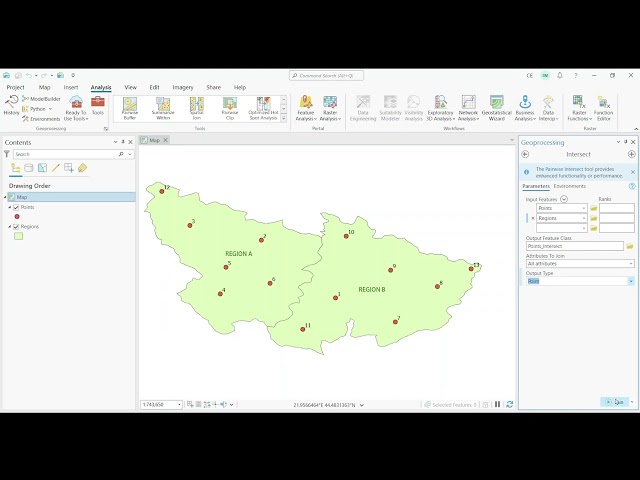The width and height of the screenshot is (640, 480).
Task: Dismiss the Pairwise Intersect info message
Action: pos(633,172)
